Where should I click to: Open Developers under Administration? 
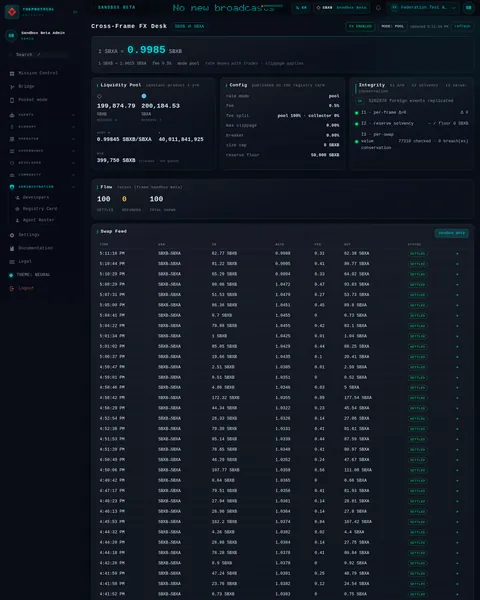[36, 197]
